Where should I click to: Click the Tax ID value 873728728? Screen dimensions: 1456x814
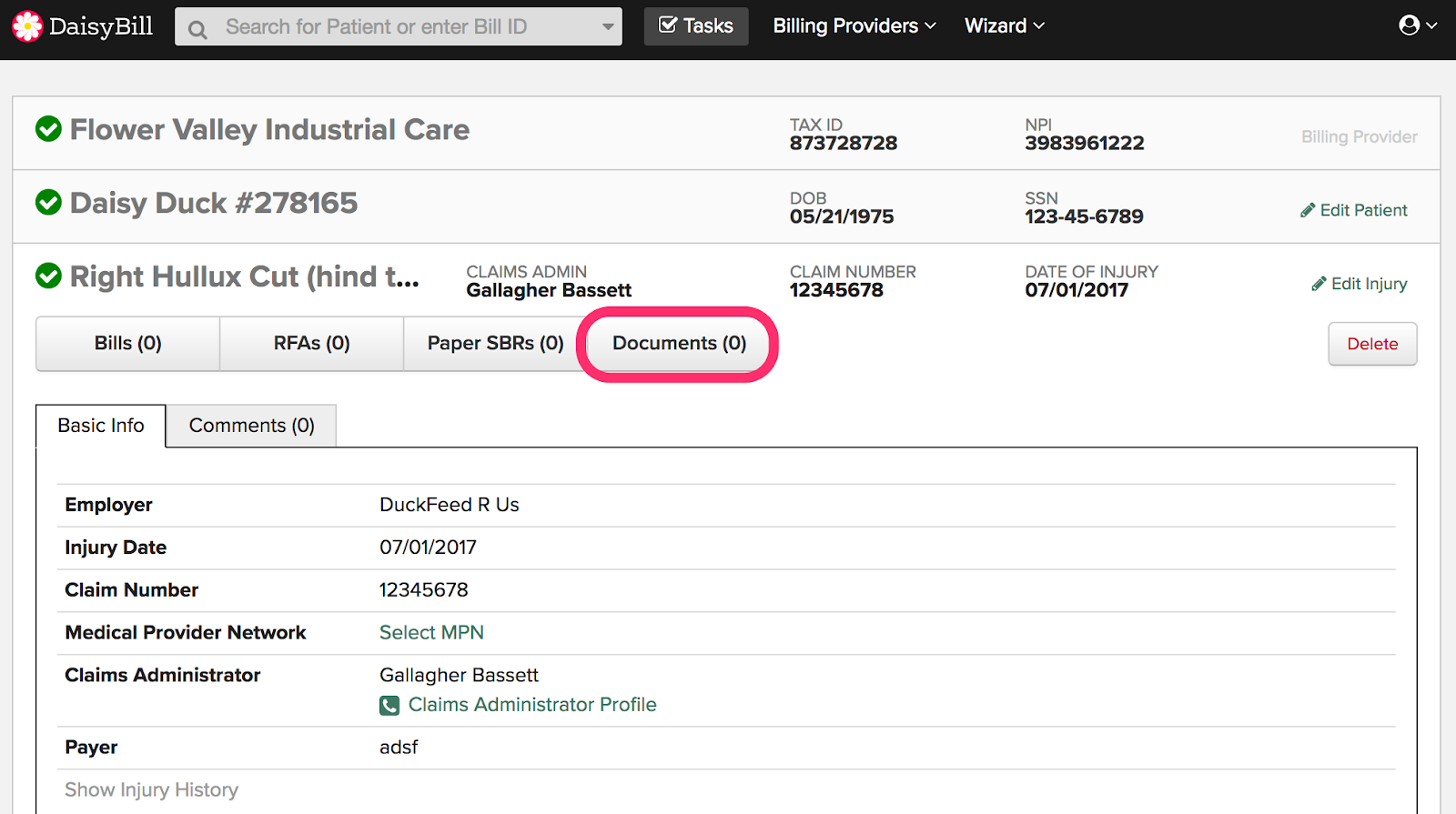(844, 143)
